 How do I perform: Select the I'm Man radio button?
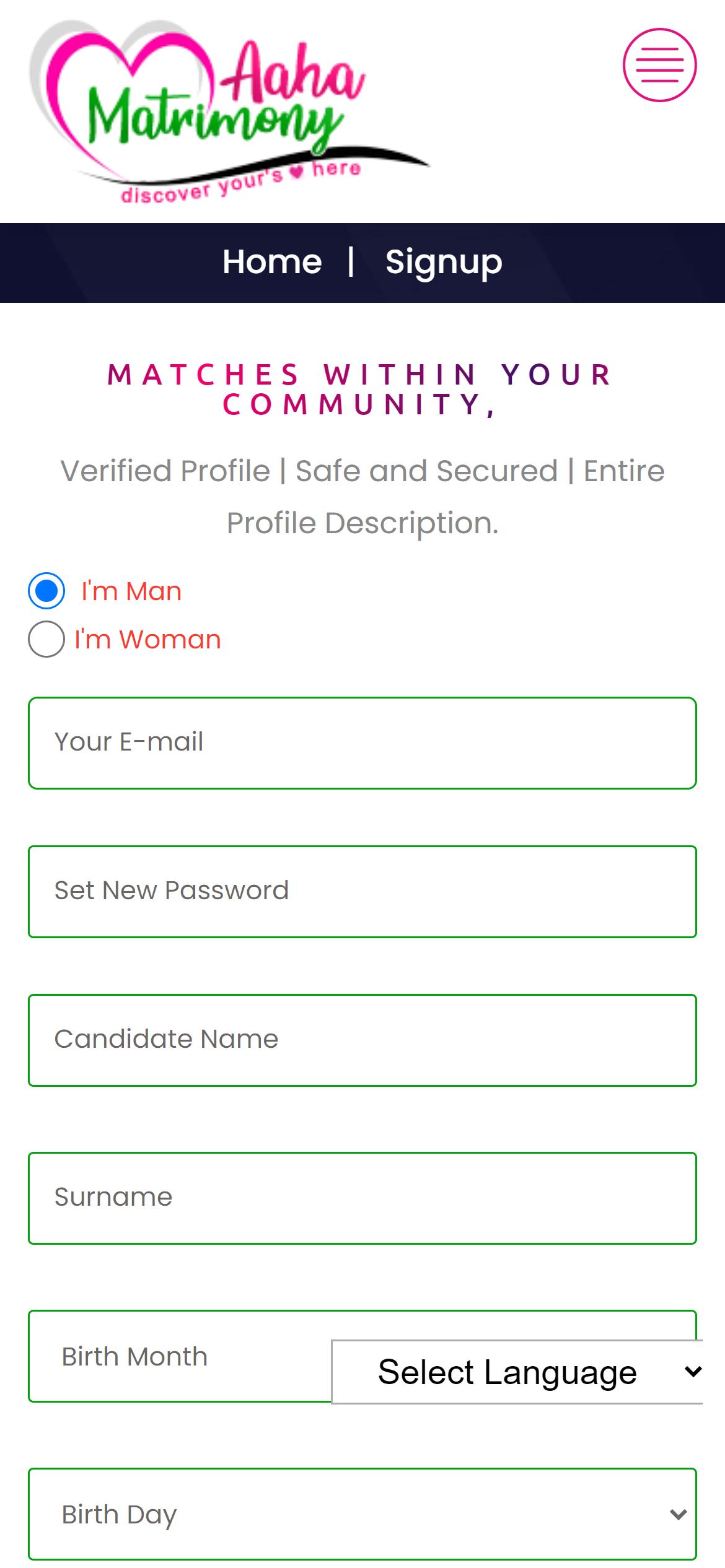46,591
